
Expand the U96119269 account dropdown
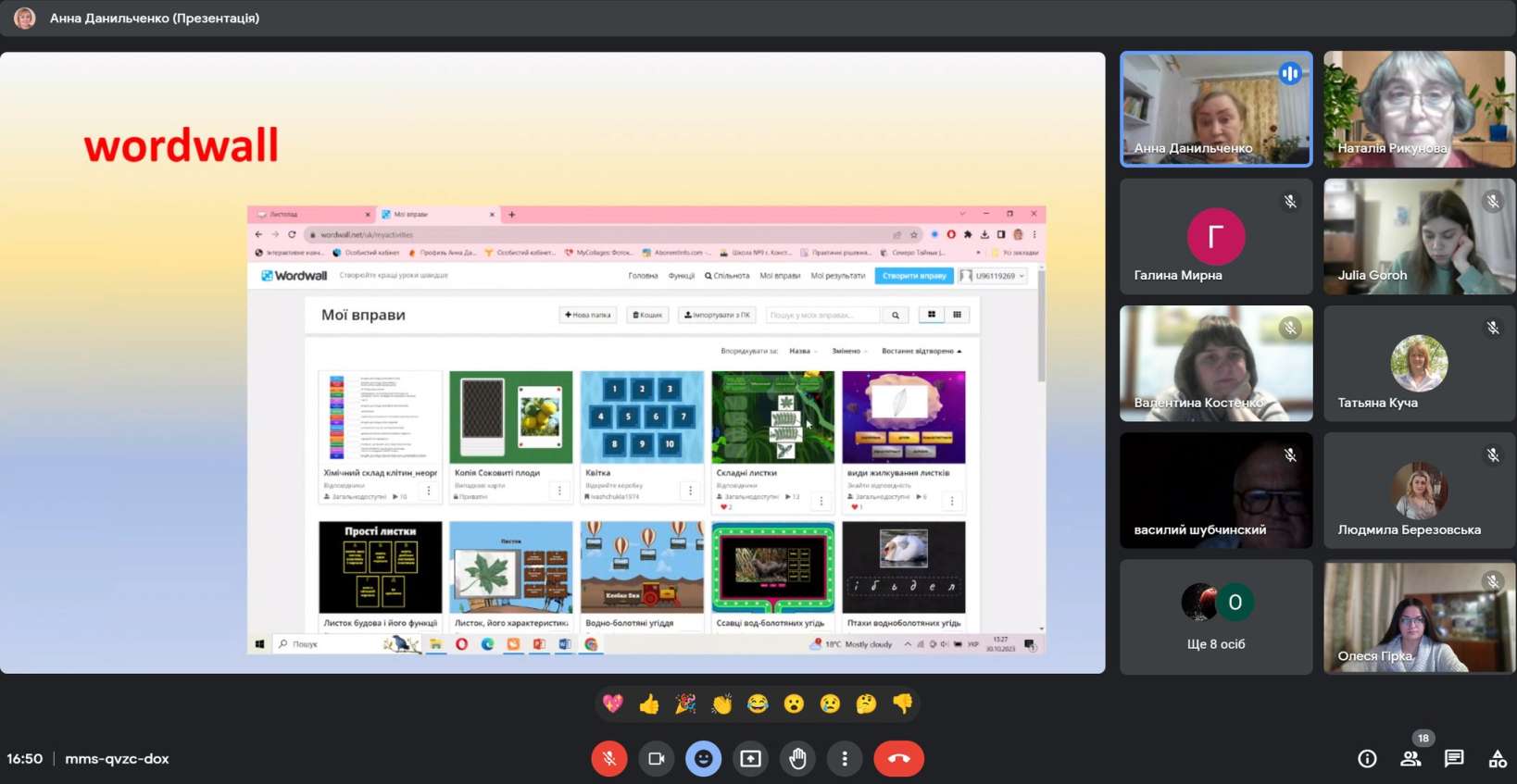point(993,275)
